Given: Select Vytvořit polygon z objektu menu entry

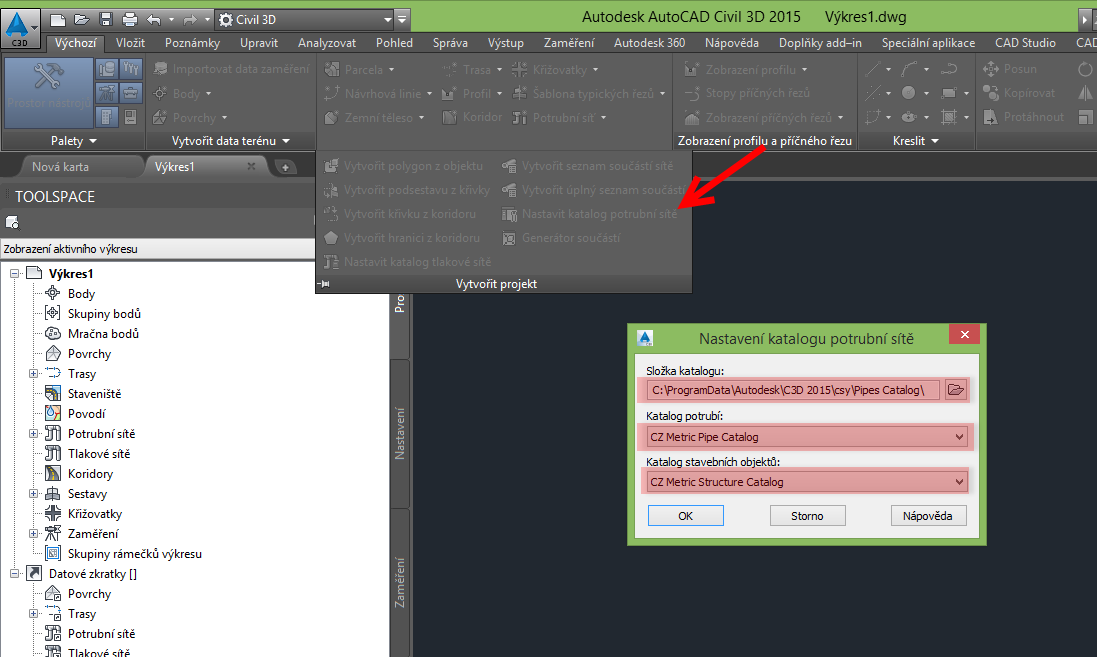Looking at the screenshot, I should pos(410,167).
